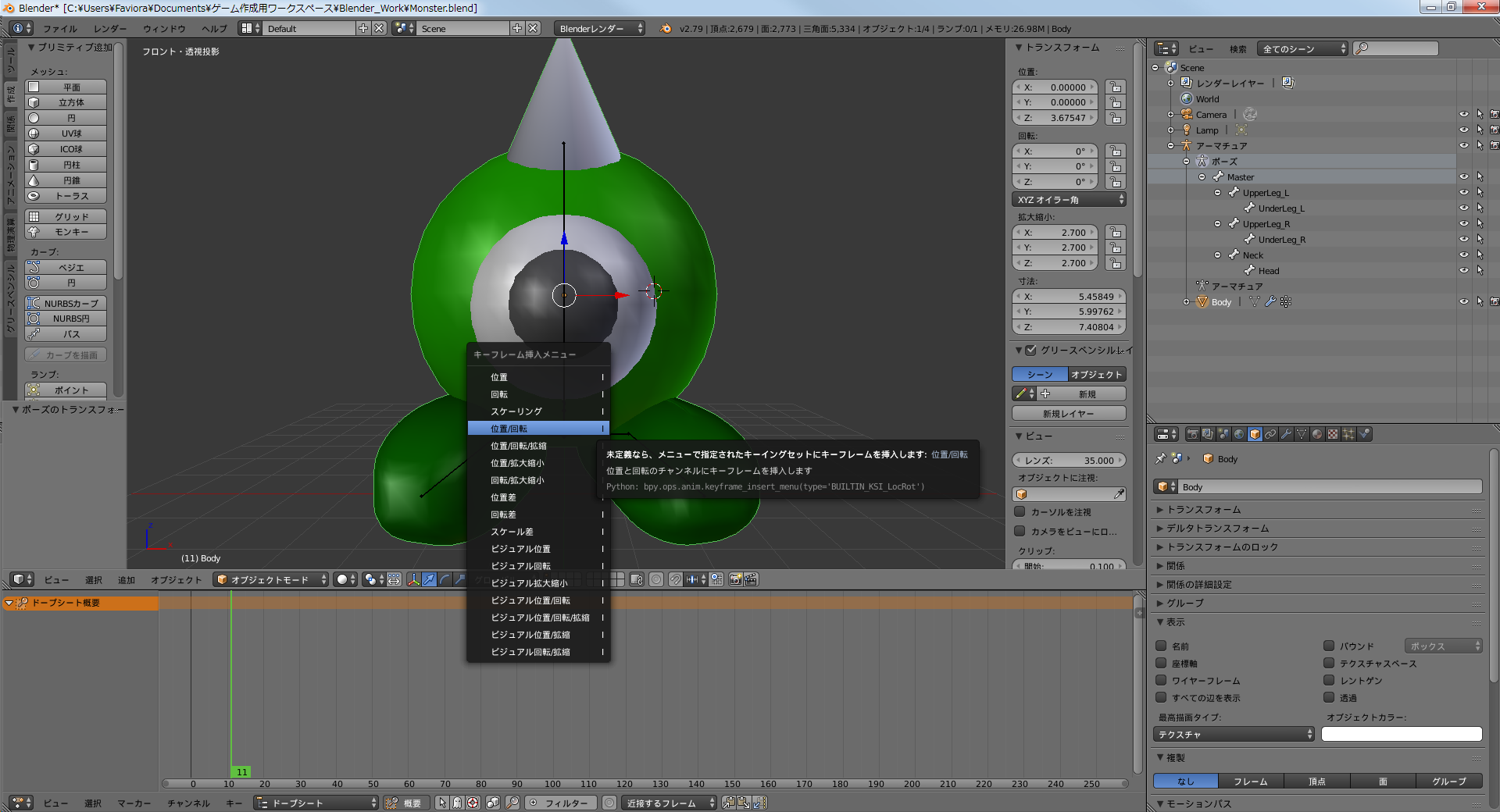Enable the '名前' display checkbox
The height and width of the screenshot is (812, 1500).
click(1161, 646)
